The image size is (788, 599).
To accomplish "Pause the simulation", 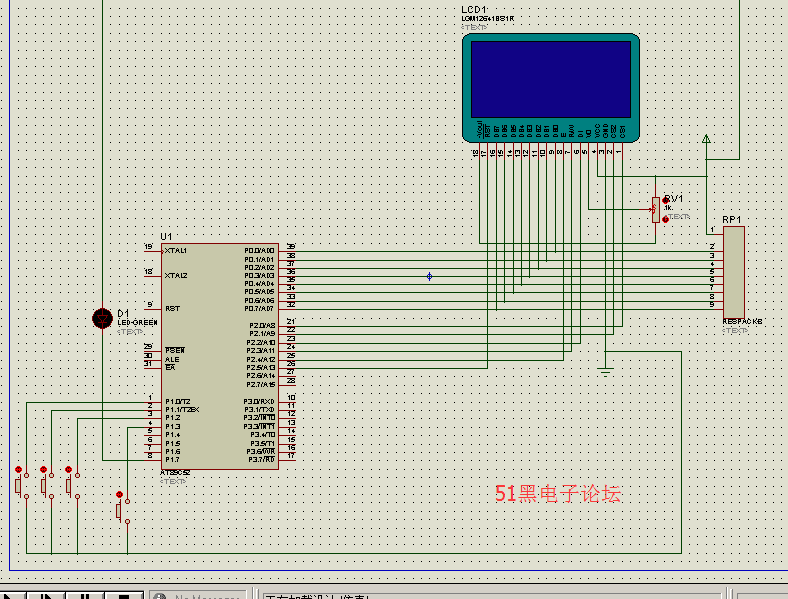I will 84,595.
